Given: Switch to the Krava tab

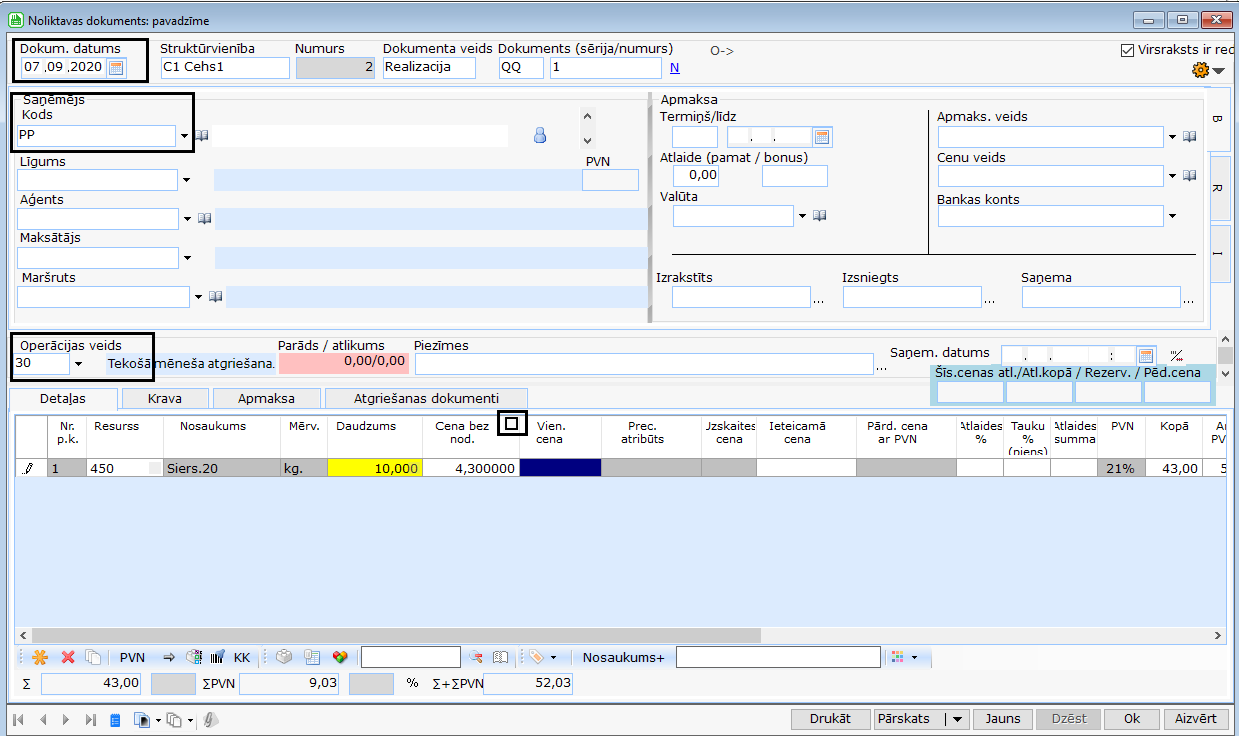Looking at the screenshot, I should (x=164, y=399).
